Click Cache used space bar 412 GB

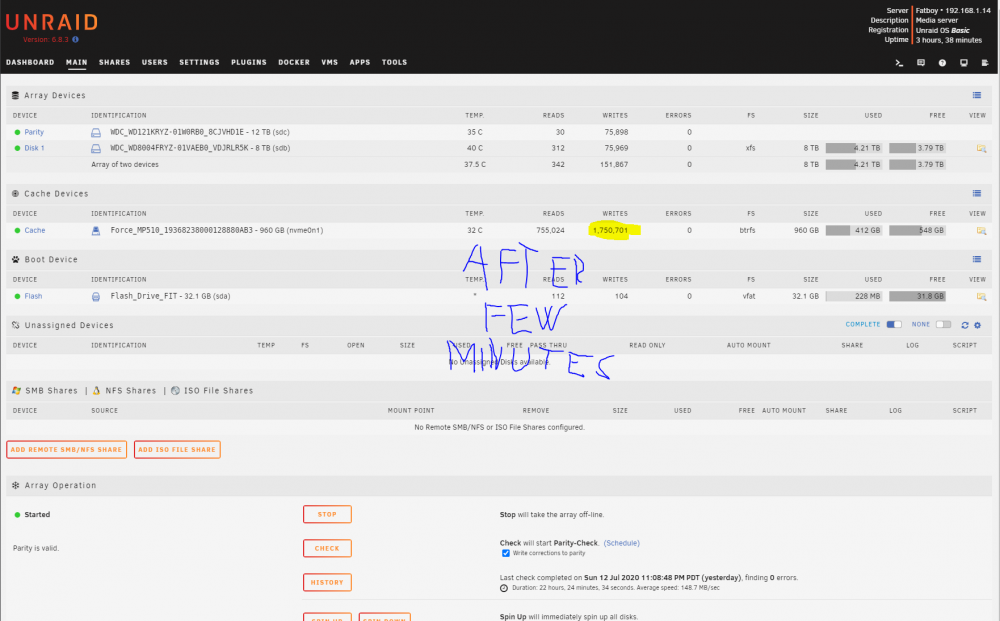click(854, 230)
